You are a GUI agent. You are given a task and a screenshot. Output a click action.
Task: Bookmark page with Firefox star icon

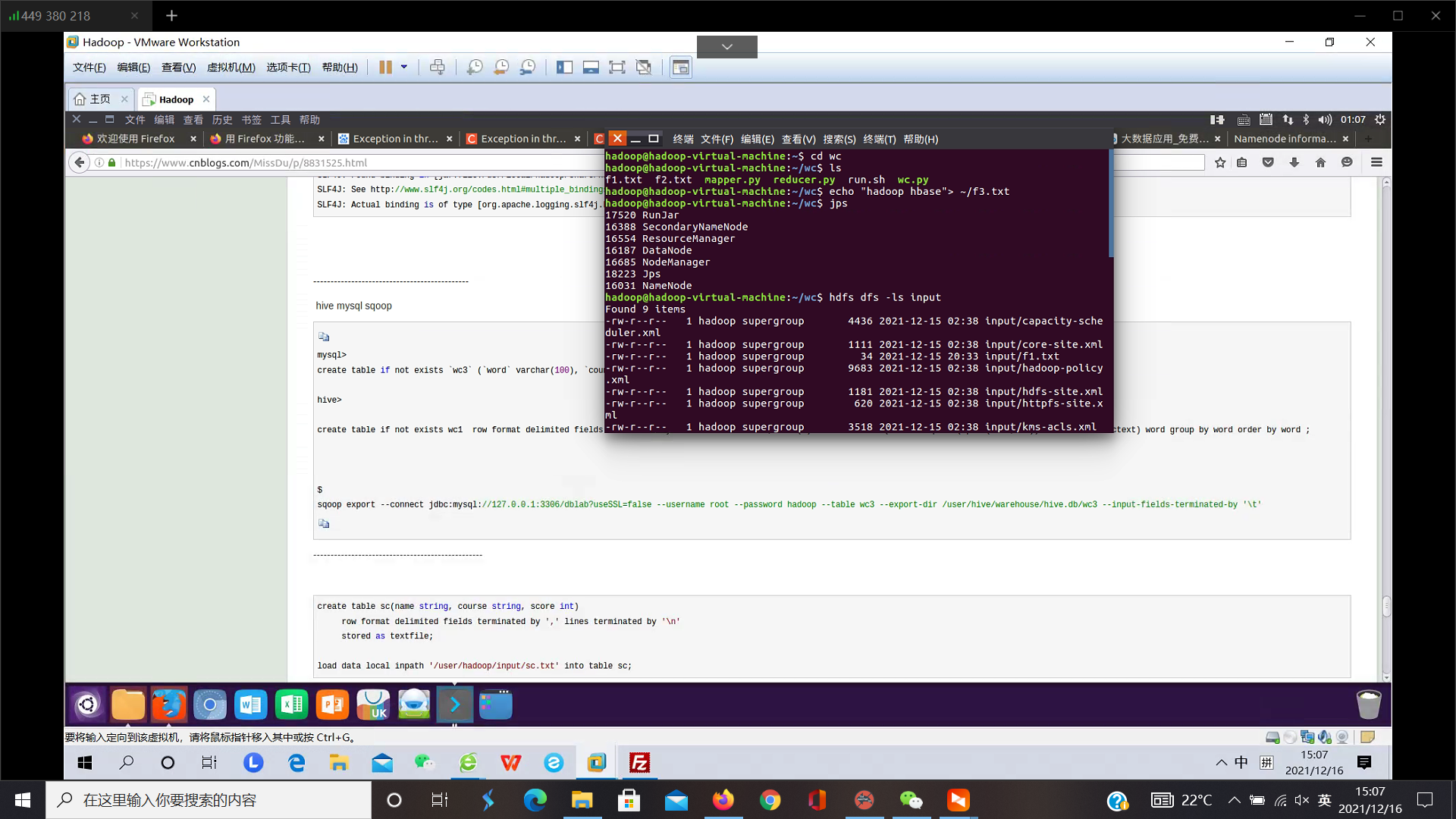click(x=1220, y=162)
